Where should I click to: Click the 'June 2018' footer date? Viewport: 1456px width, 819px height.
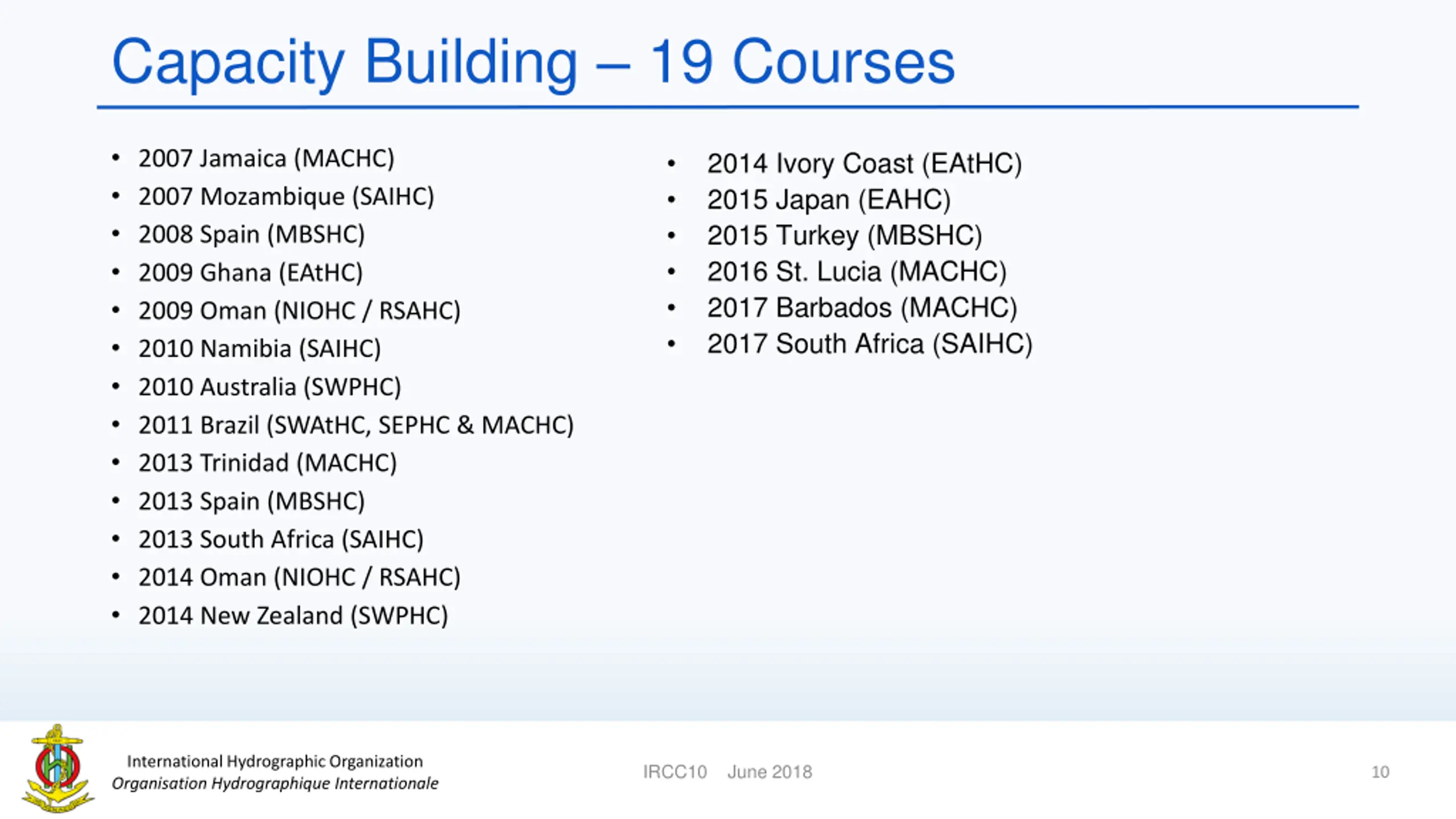770,772
